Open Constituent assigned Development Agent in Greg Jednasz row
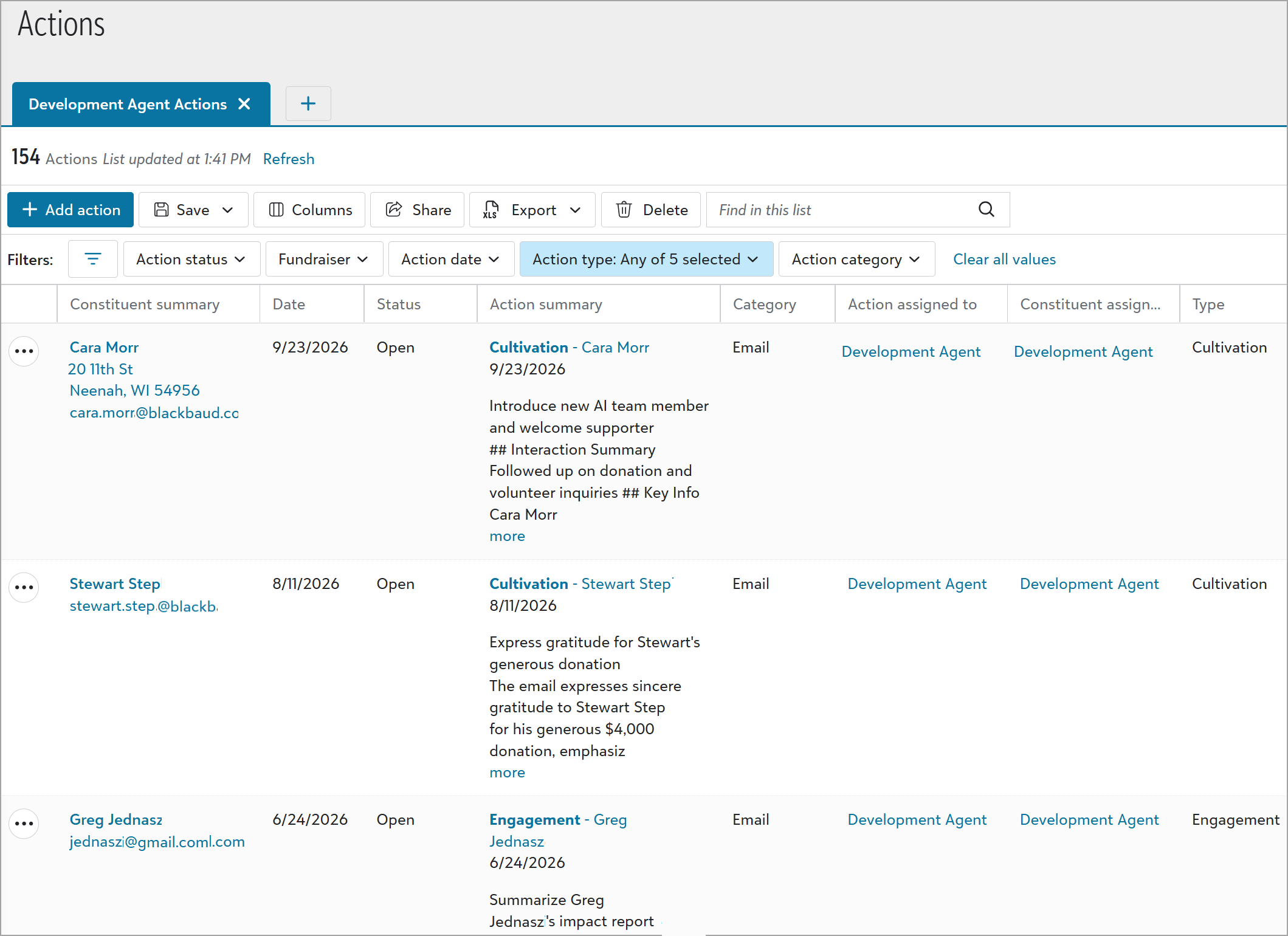The image size is (1288, 936). [1089, 819]
